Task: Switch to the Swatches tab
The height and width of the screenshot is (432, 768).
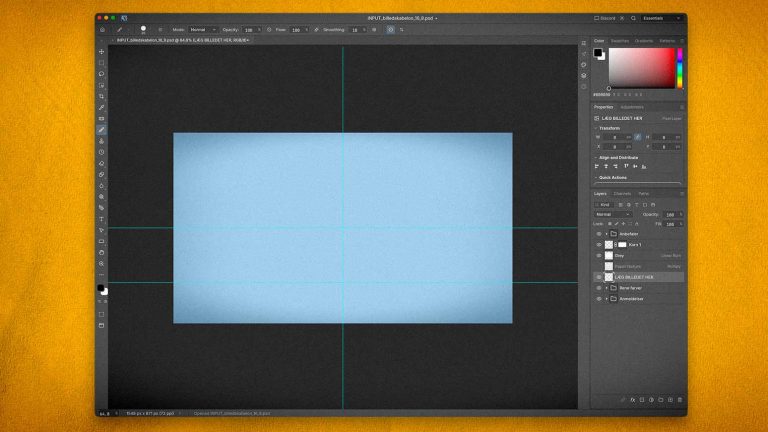Action: 620,41
